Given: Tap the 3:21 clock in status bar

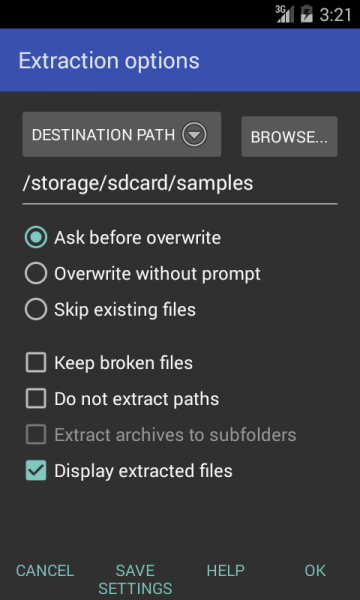Looking at the screenshot, I should click(335, 15).
